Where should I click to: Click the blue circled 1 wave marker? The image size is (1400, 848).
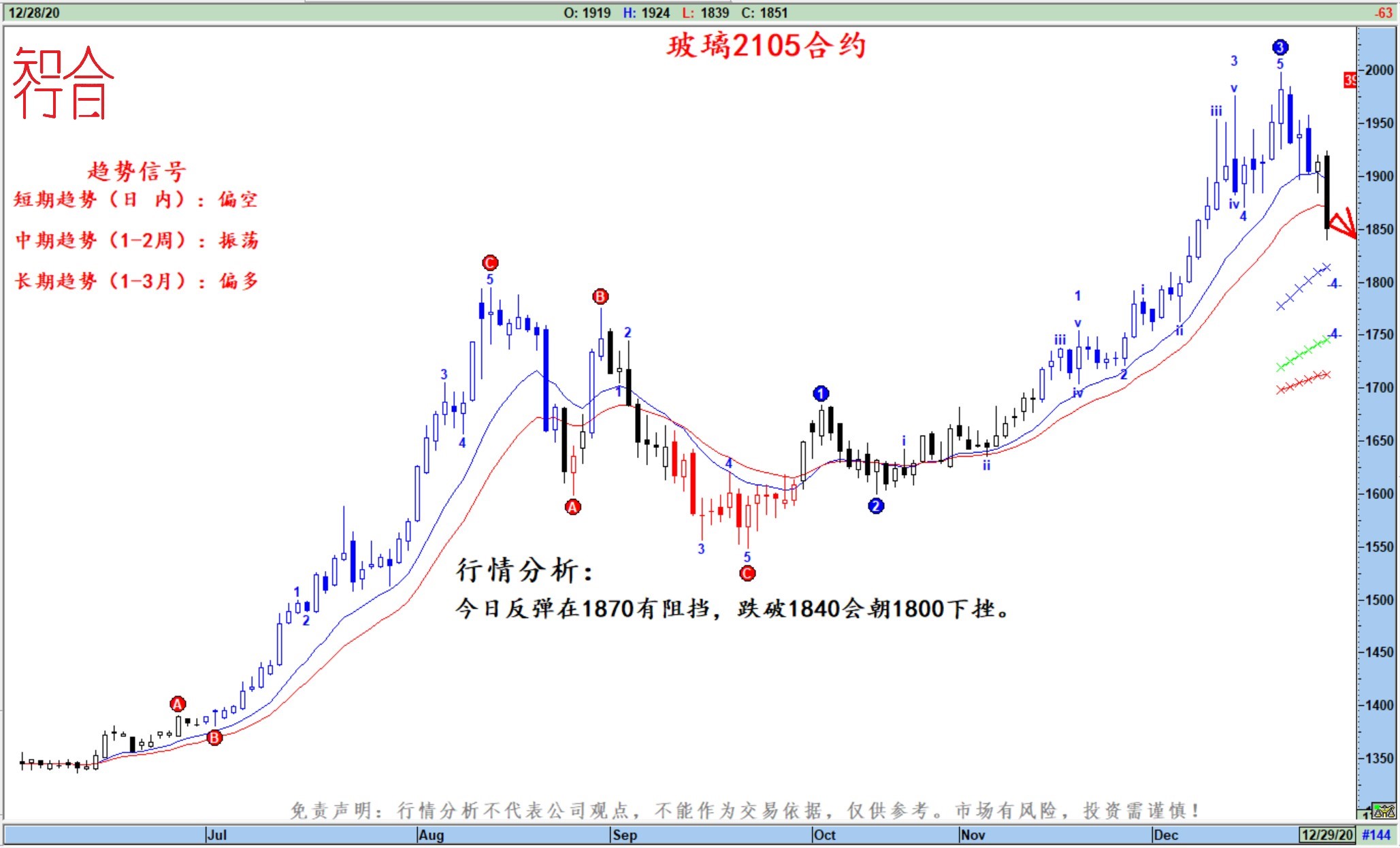tap(821, 393)
